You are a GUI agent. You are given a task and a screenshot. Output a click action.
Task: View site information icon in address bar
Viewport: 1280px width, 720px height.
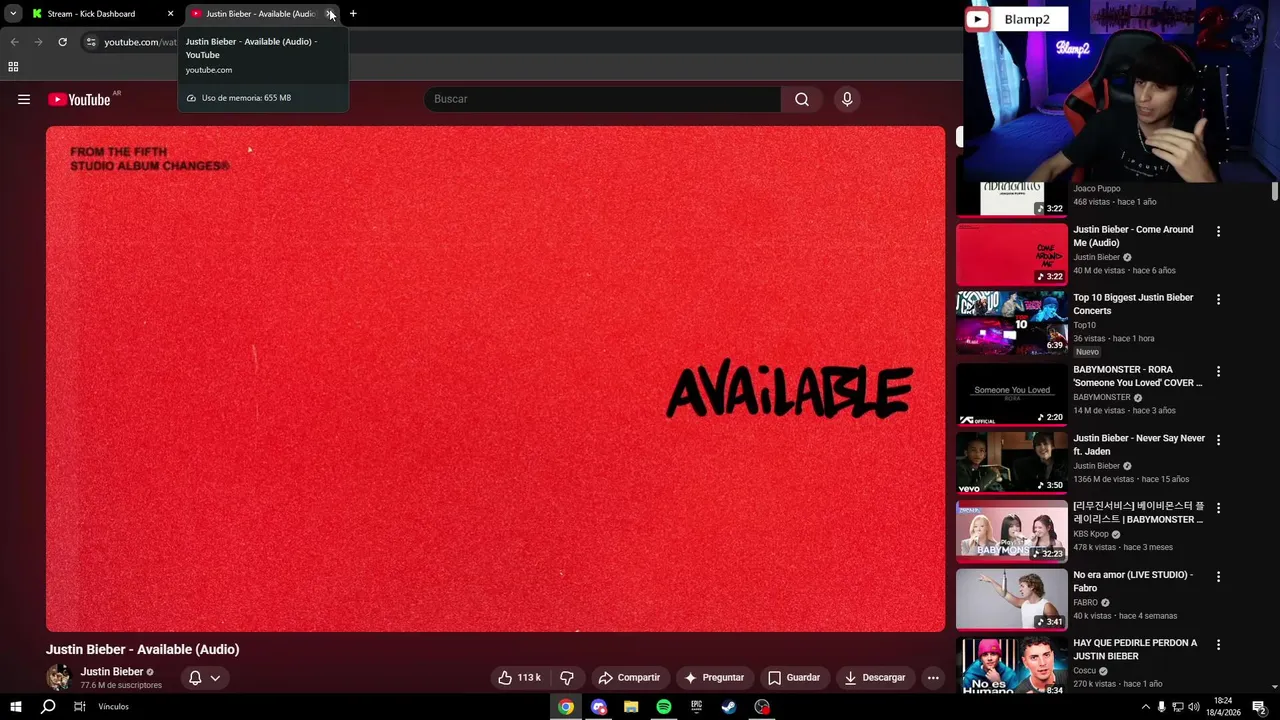tap(91, 42)
